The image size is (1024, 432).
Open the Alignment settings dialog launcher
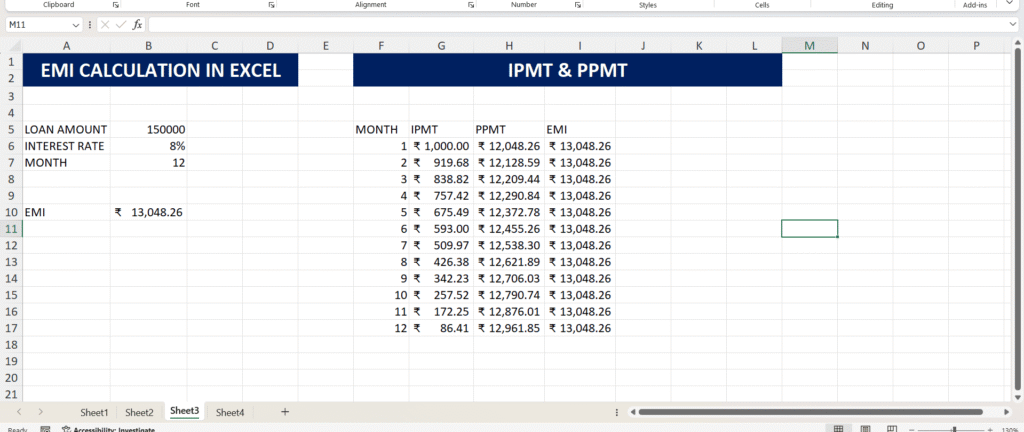click(471, 5)
